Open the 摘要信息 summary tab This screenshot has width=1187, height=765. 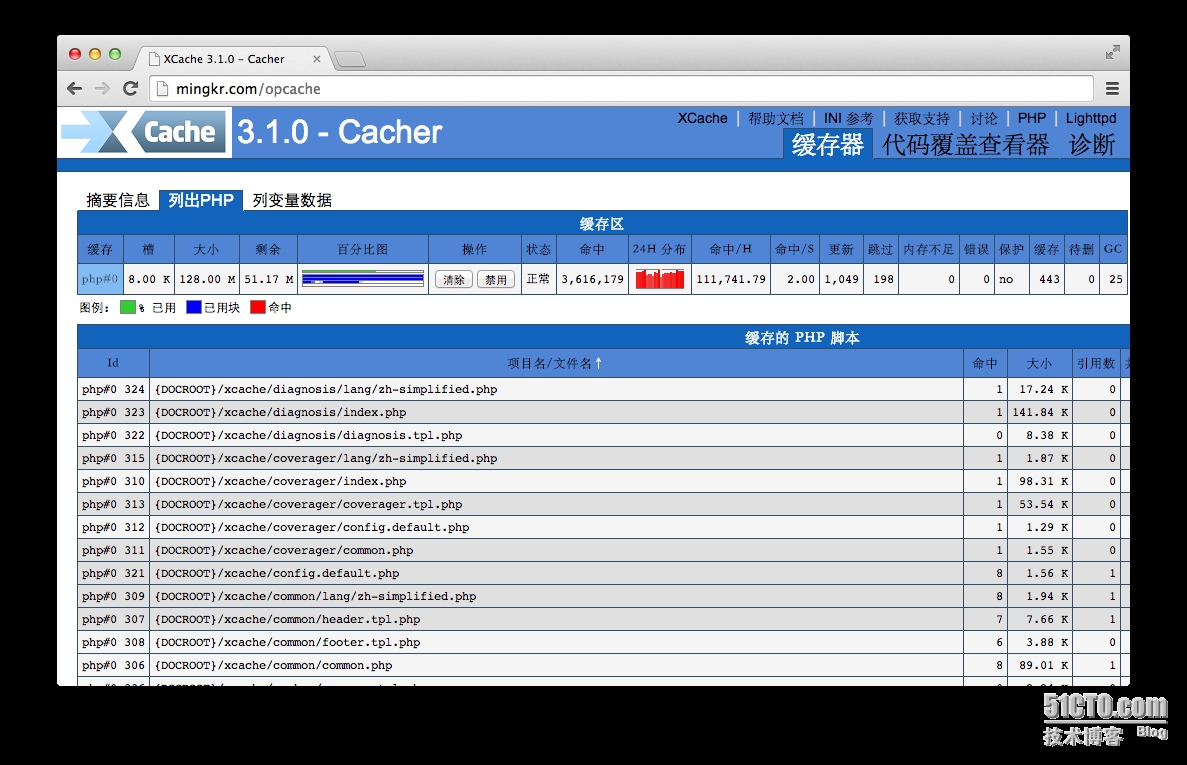click(x=117, y=200)
